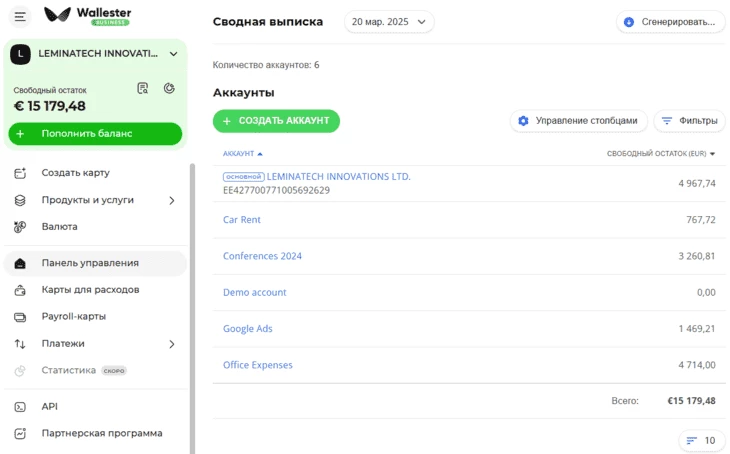Click the balance value 767,72
The height and width of the screenshot is (454, 730).
[x=701, y=220]
